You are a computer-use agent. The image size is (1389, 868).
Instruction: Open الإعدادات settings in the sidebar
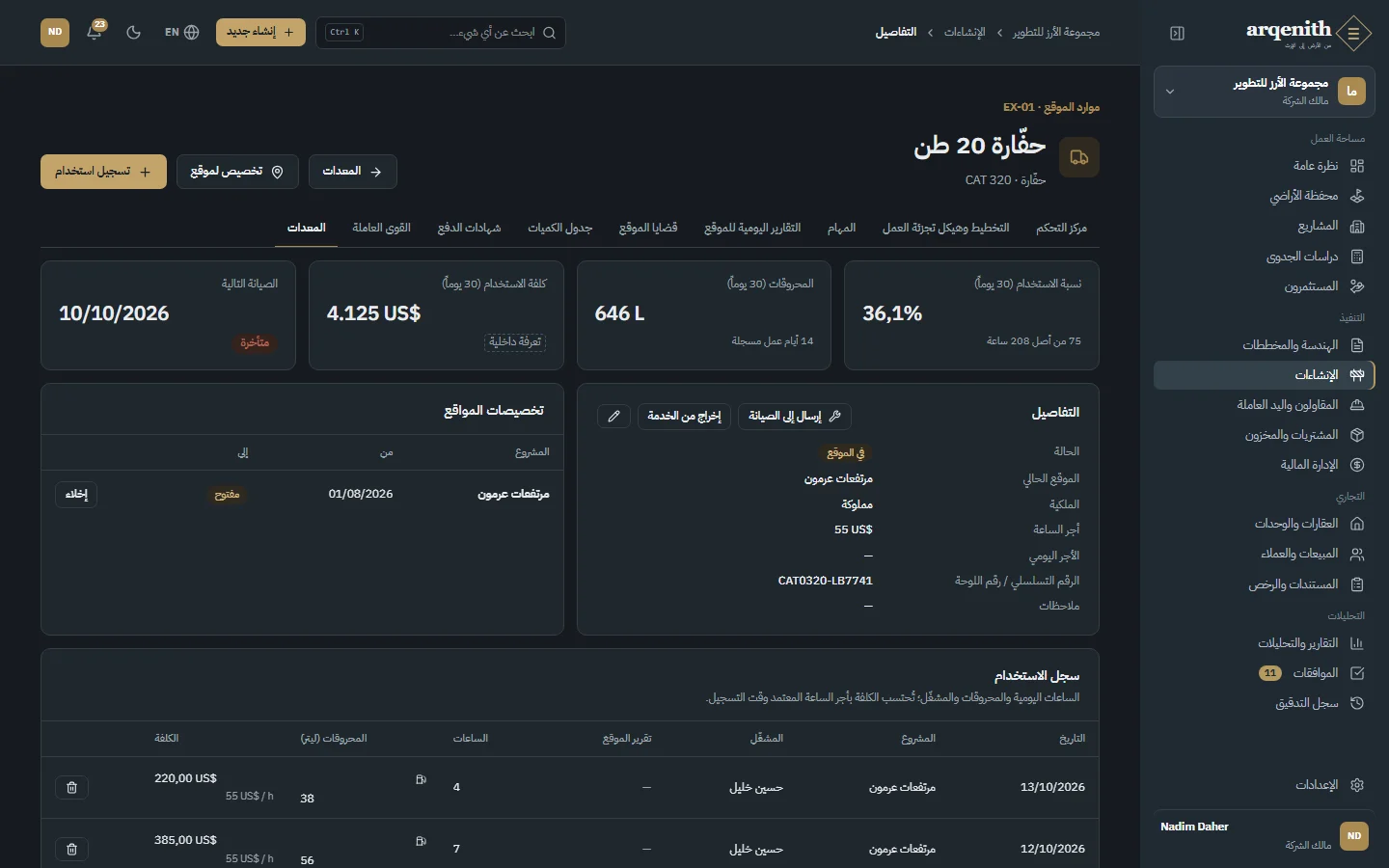[x=1264, y=785]
